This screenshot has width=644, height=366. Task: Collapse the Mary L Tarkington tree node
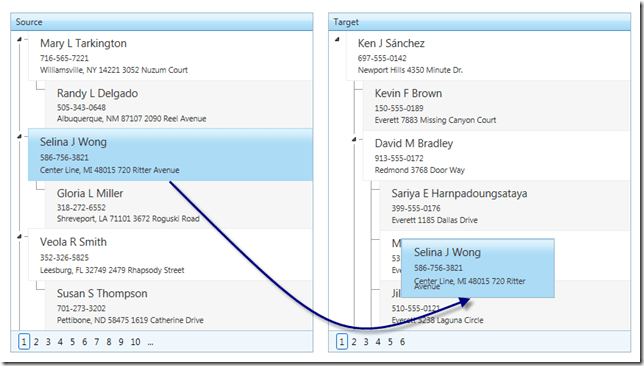[x=19, y=39]
